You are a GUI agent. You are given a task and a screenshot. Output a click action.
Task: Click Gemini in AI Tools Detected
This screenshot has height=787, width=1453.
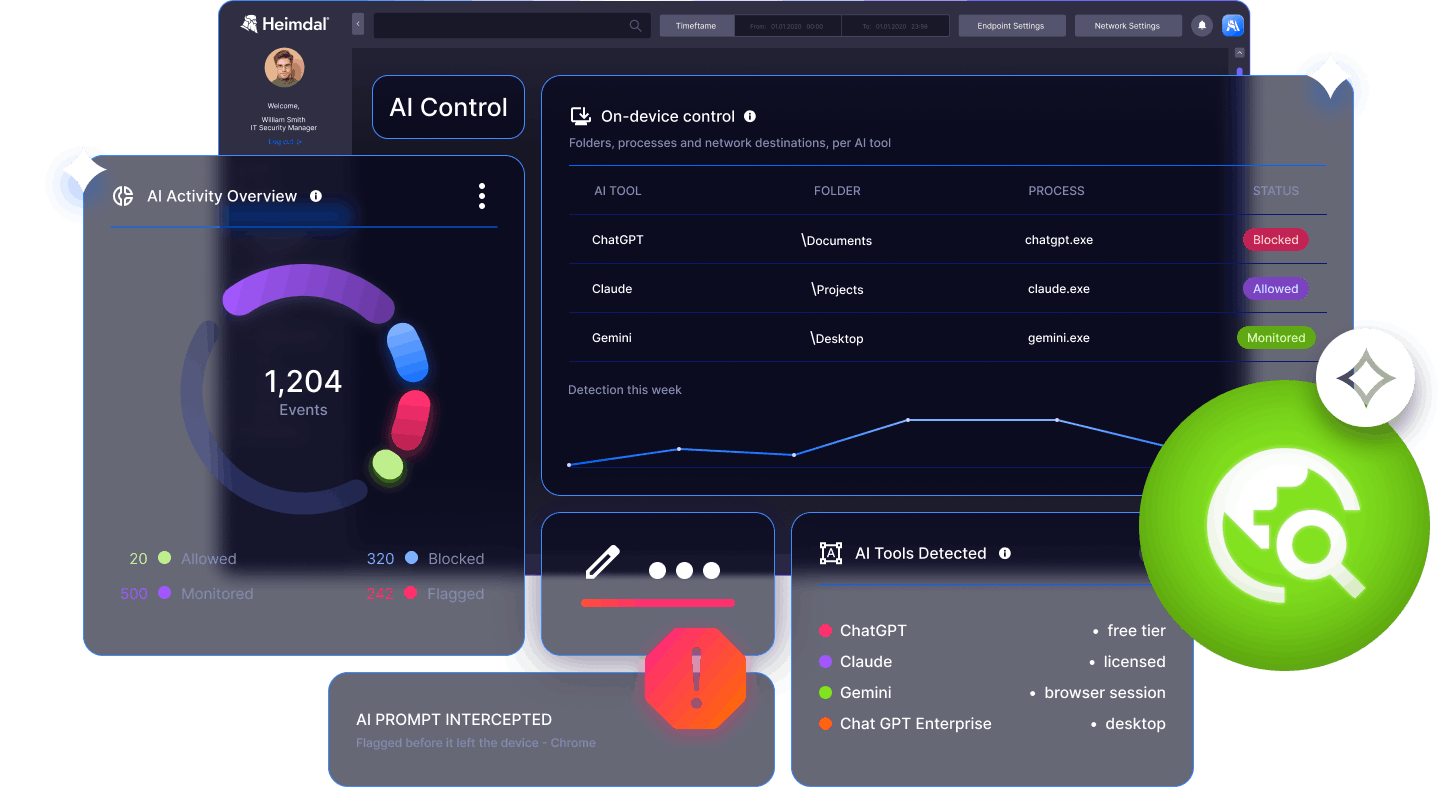[856, 693]
